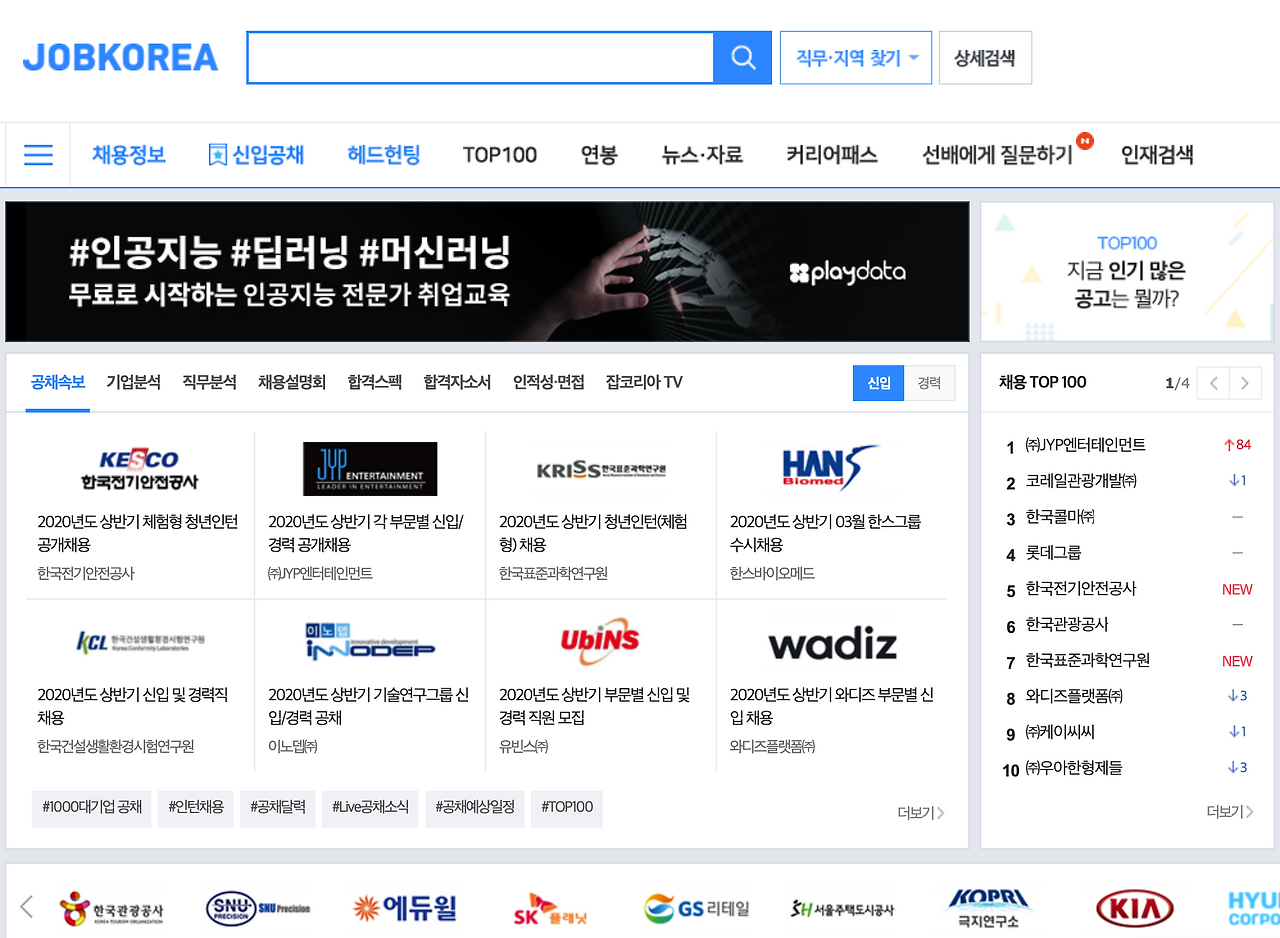The image size is (1280, 938).
Task: Open the hamburger all-menu icon
Action: 38,155
